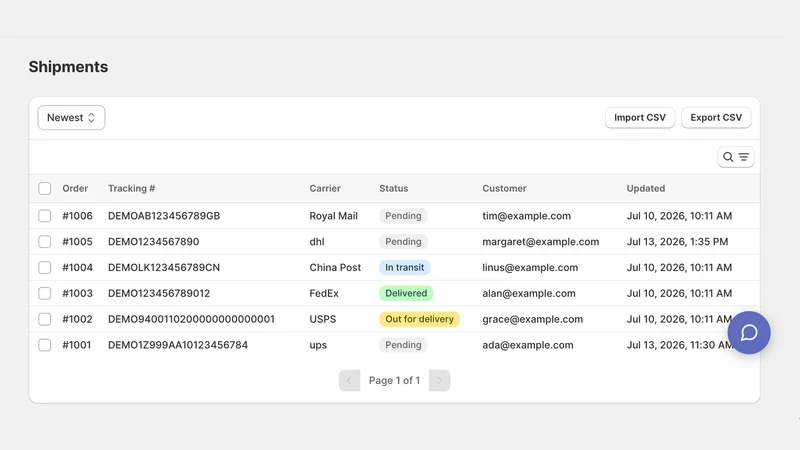The width and height of the screenshot is (800, 450).
Task: Click the Updated column header
Action: (646, 188)
